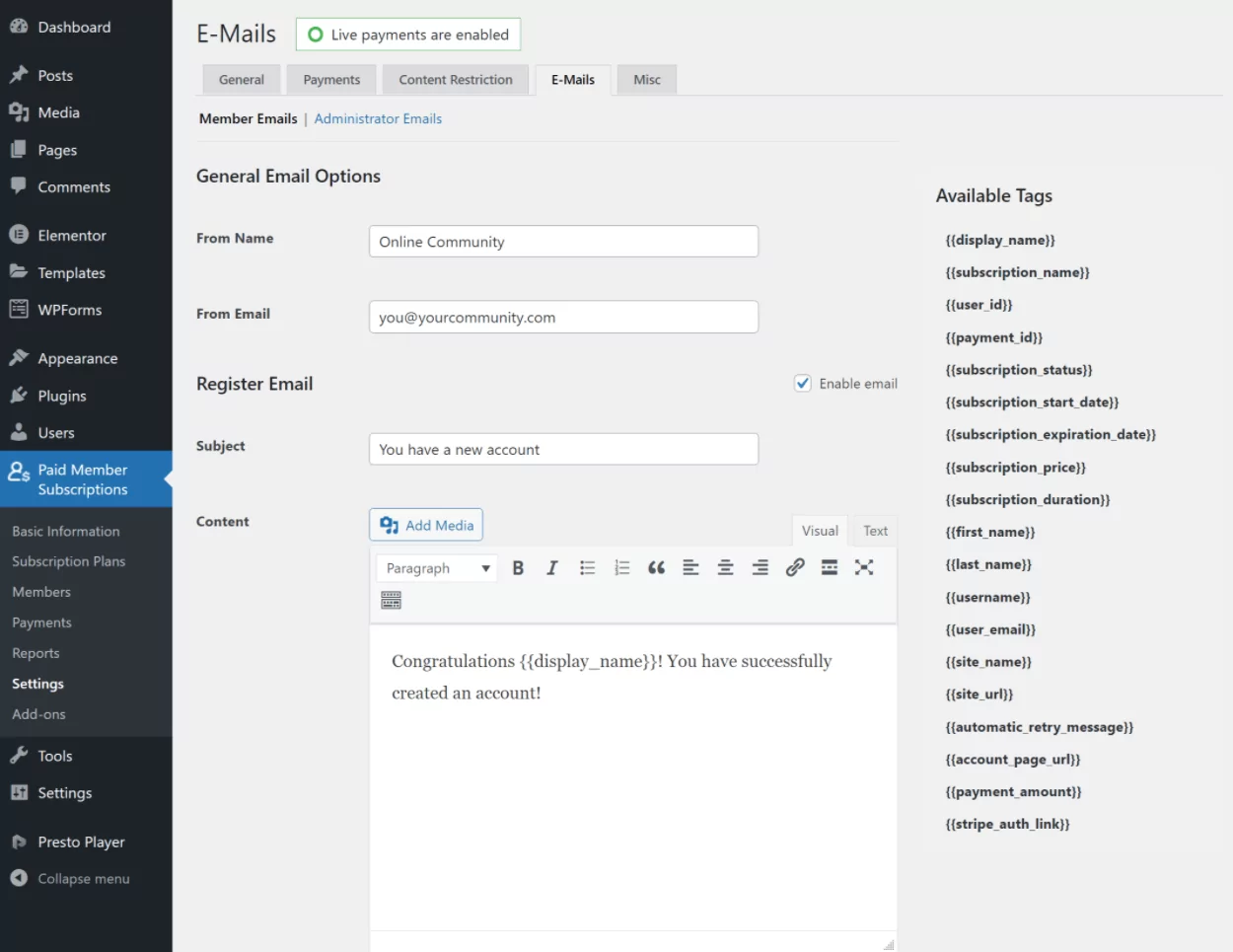The height and width of the screenshot is (952, 1233).
Task: Click the Collapse menu arrow icon
Action: pos(19,878)
